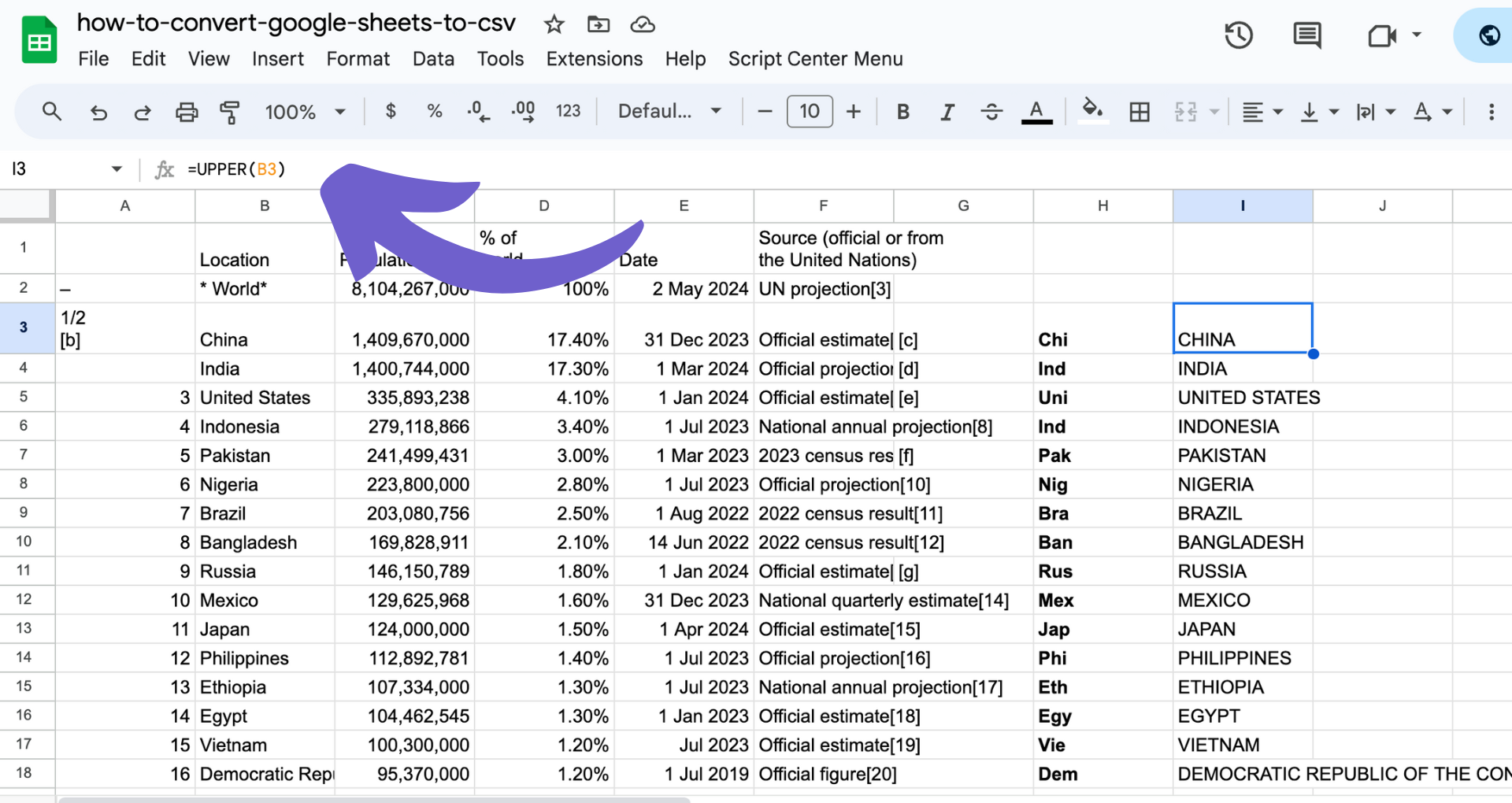
Task: Open the fill color picker
Action: pos(1093,111)
